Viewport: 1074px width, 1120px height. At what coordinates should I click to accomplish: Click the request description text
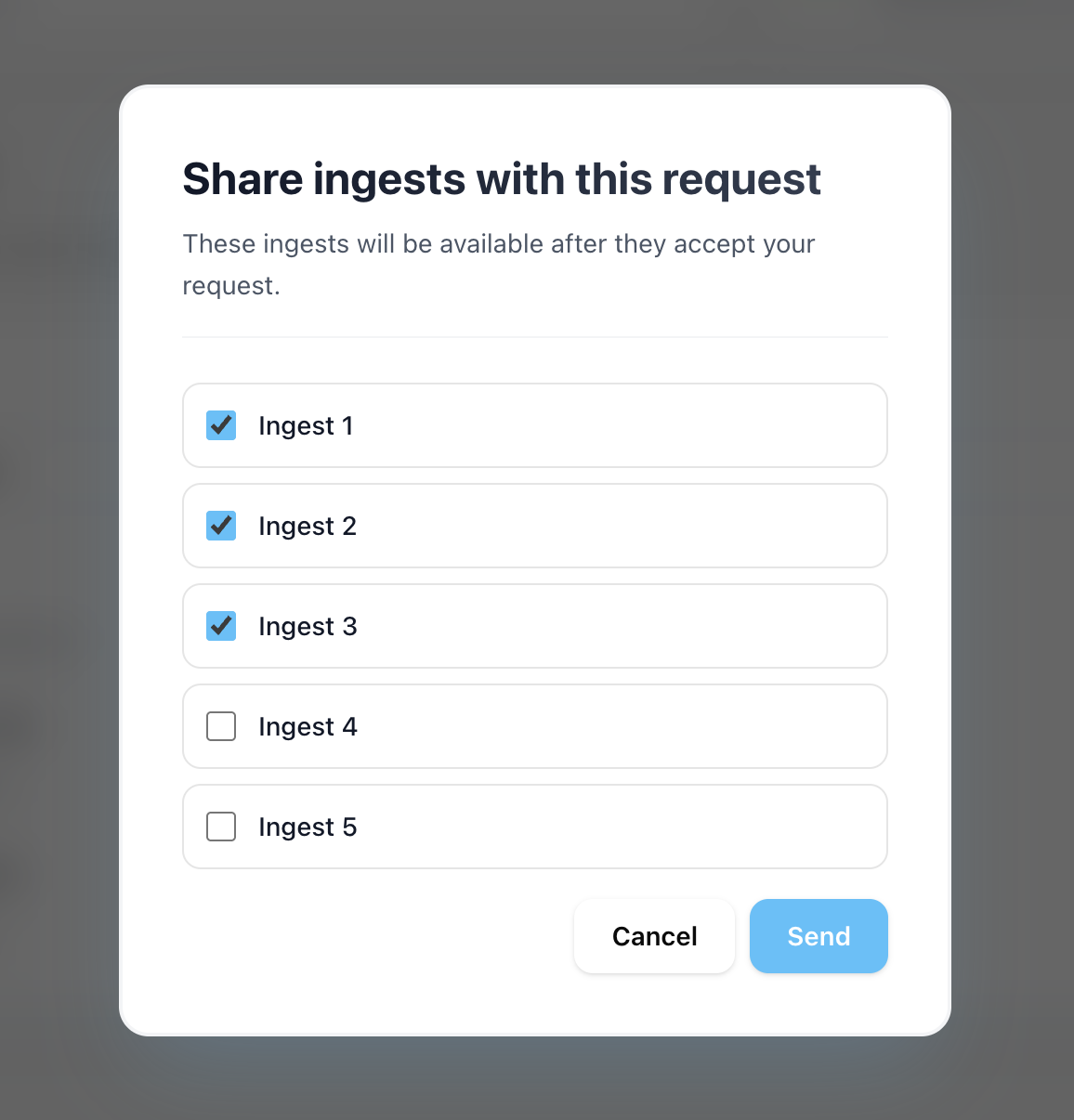point(499,263)
